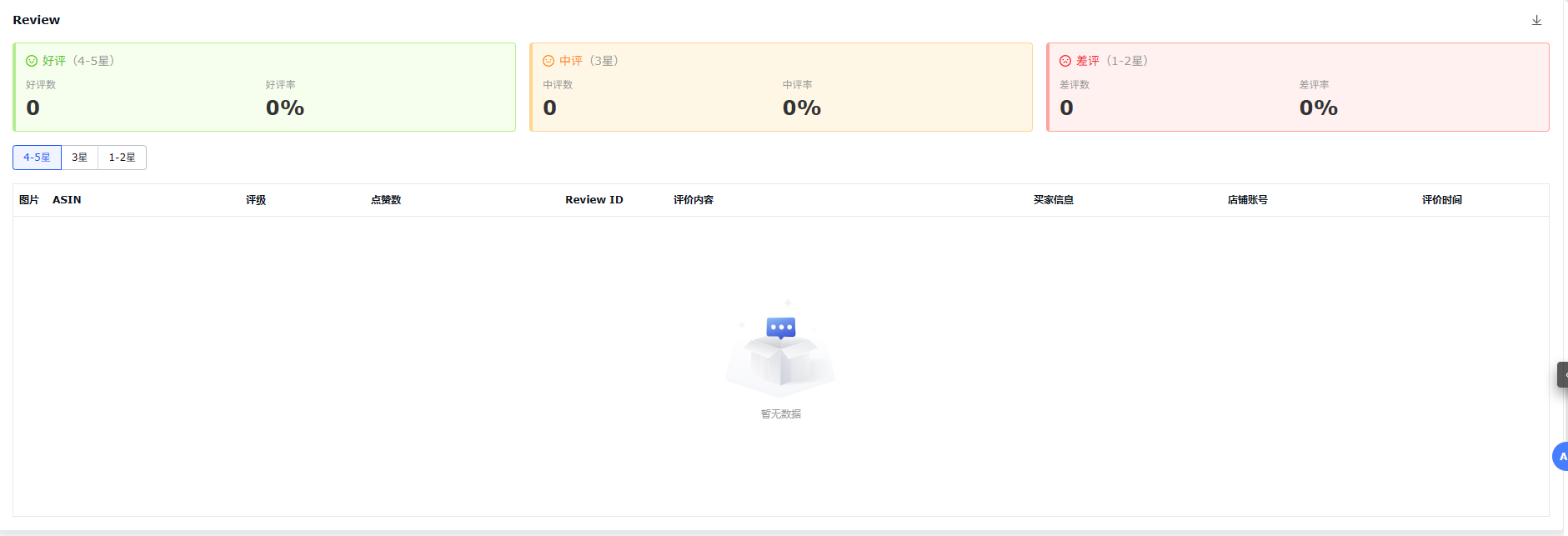
Task: Click the 店铺账号 column header
Action: coord(1247,200)
